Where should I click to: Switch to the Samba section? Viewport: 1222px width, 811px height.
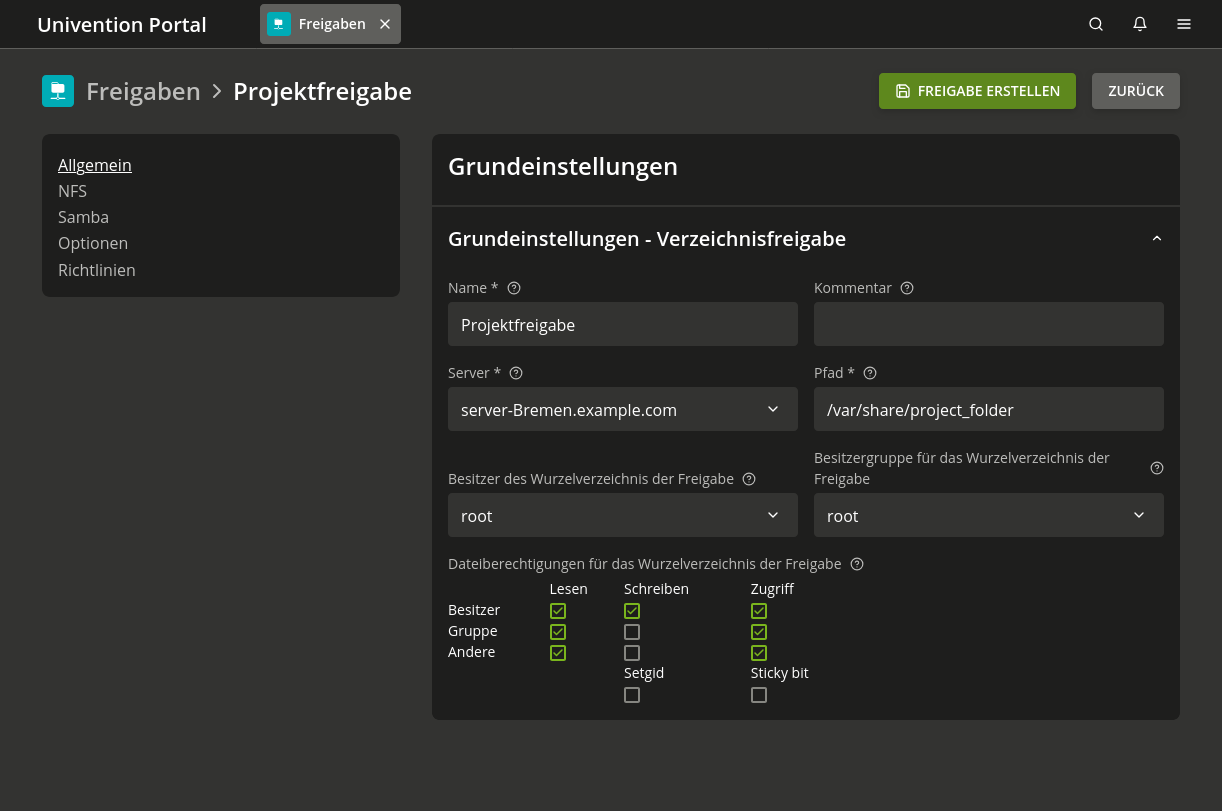point(83,217)
